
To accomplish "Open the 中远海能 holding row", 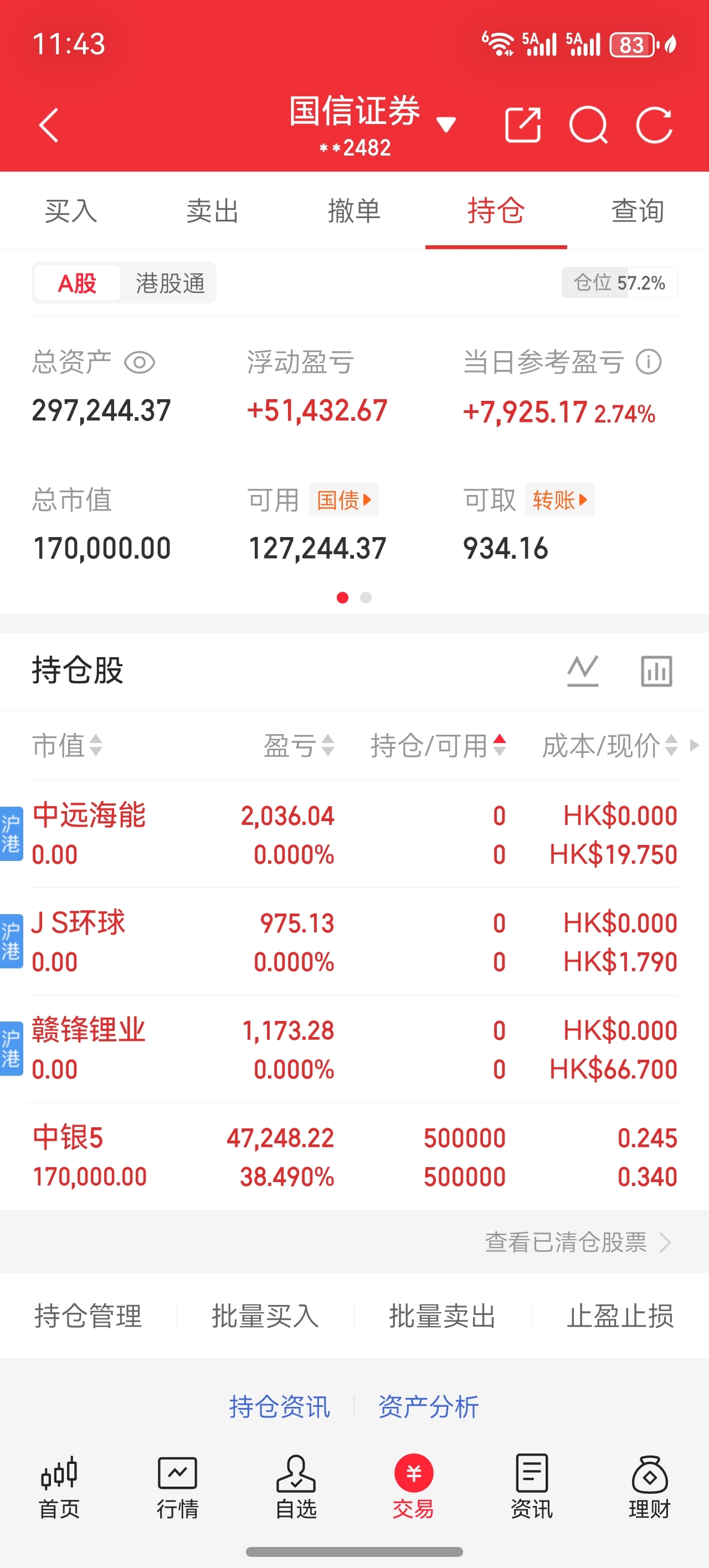I will point(354,834).
